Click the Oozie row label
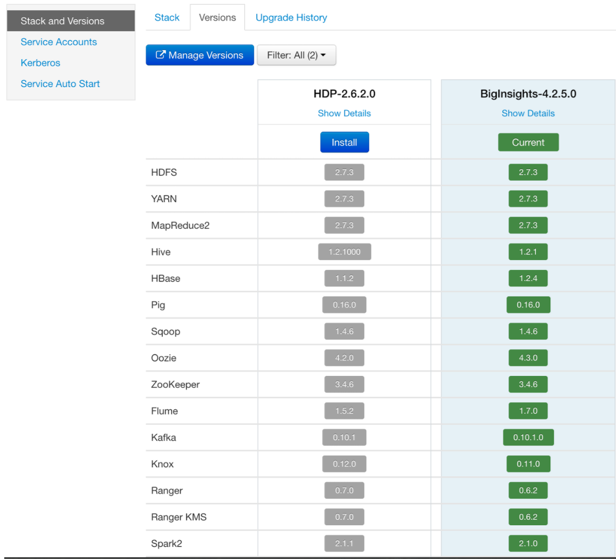Screen dimensions: 616x560 pos(163,358)
